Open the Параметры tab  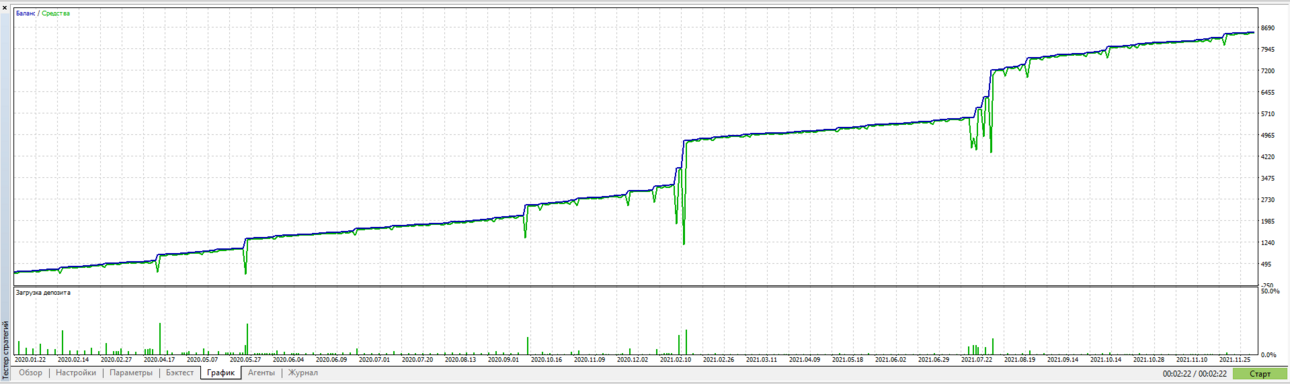tap(131, 373)
